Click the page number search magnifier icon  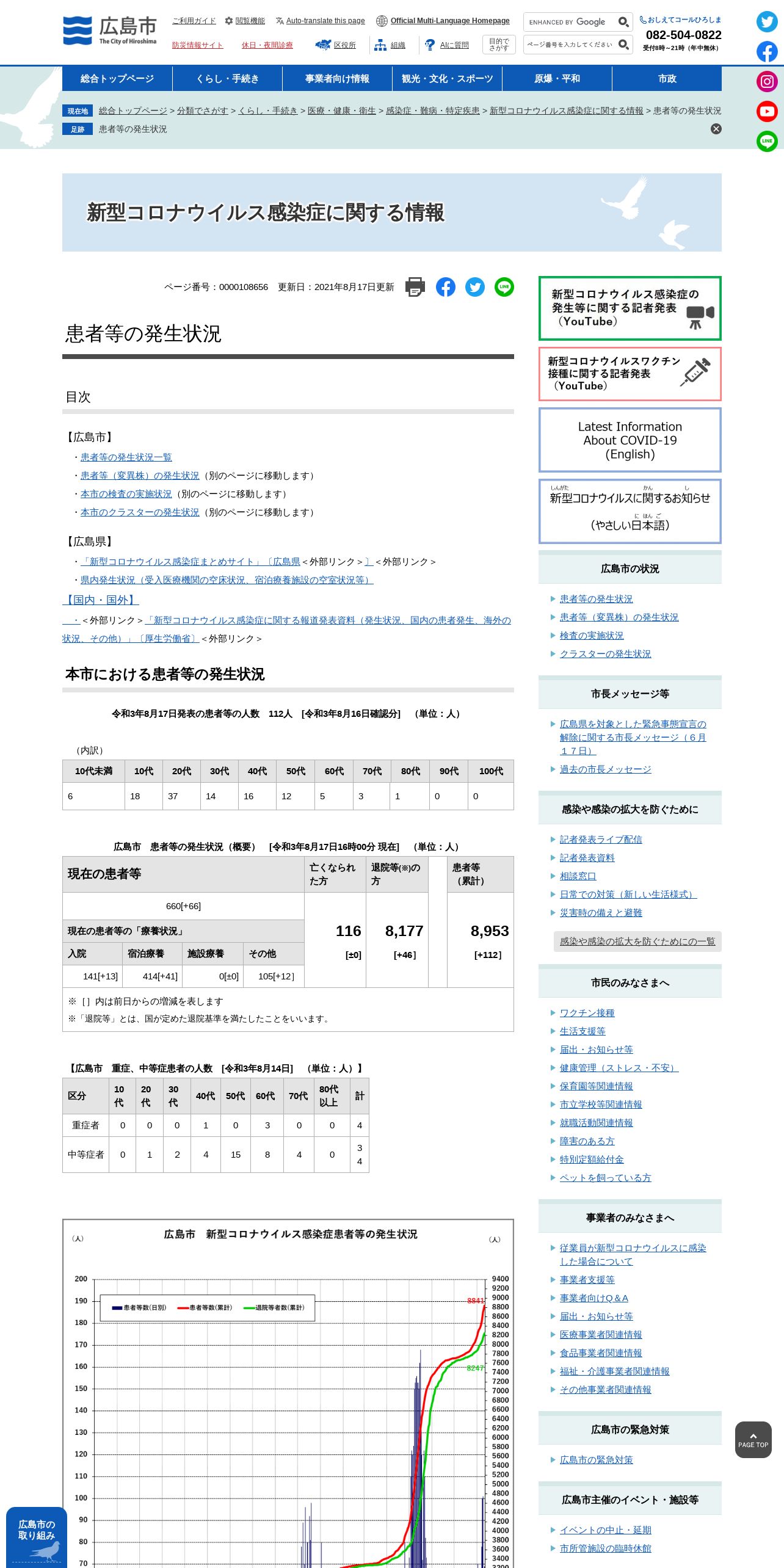pos(623,45)
